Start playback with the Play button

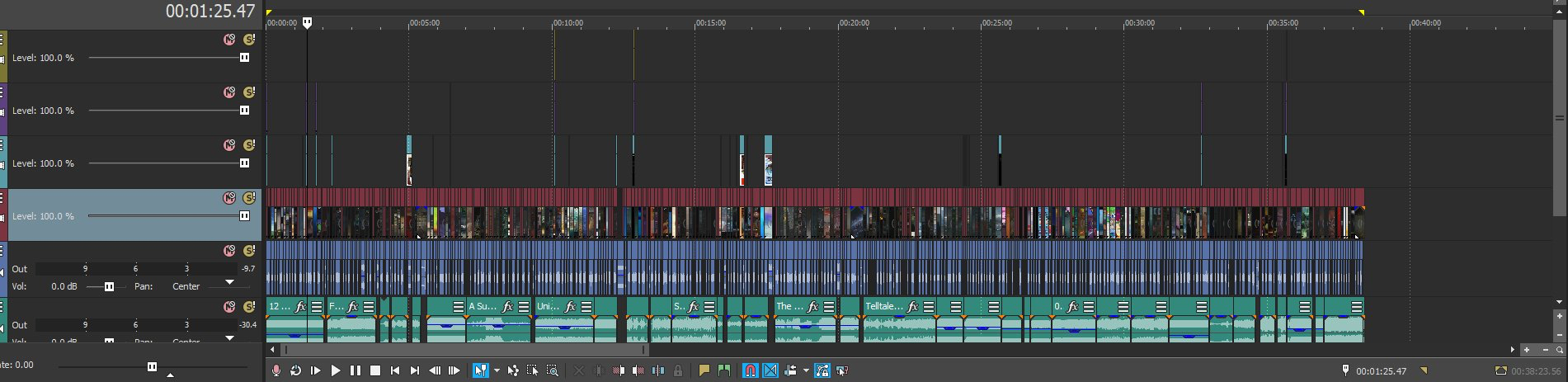tap(336, 371)
